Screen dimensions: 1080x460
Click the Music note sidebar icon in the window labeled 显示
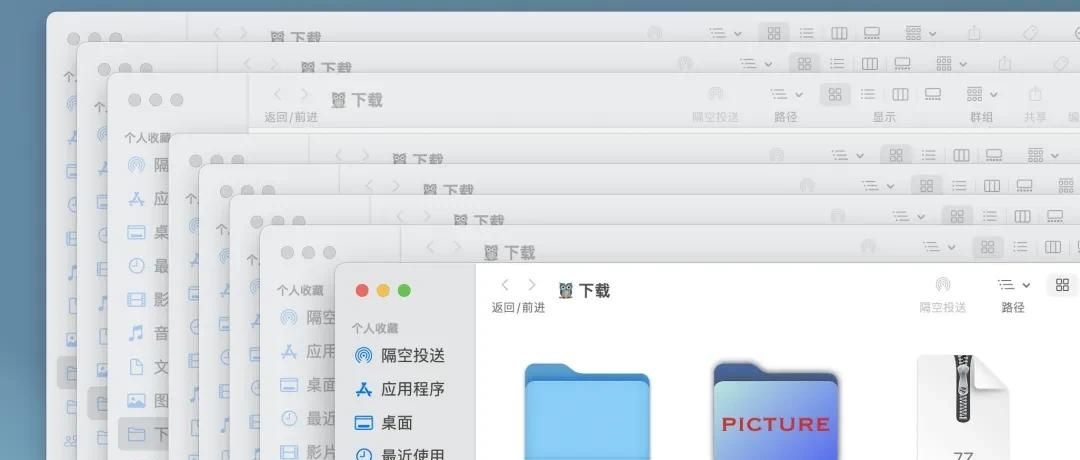[x=136, y=333]
